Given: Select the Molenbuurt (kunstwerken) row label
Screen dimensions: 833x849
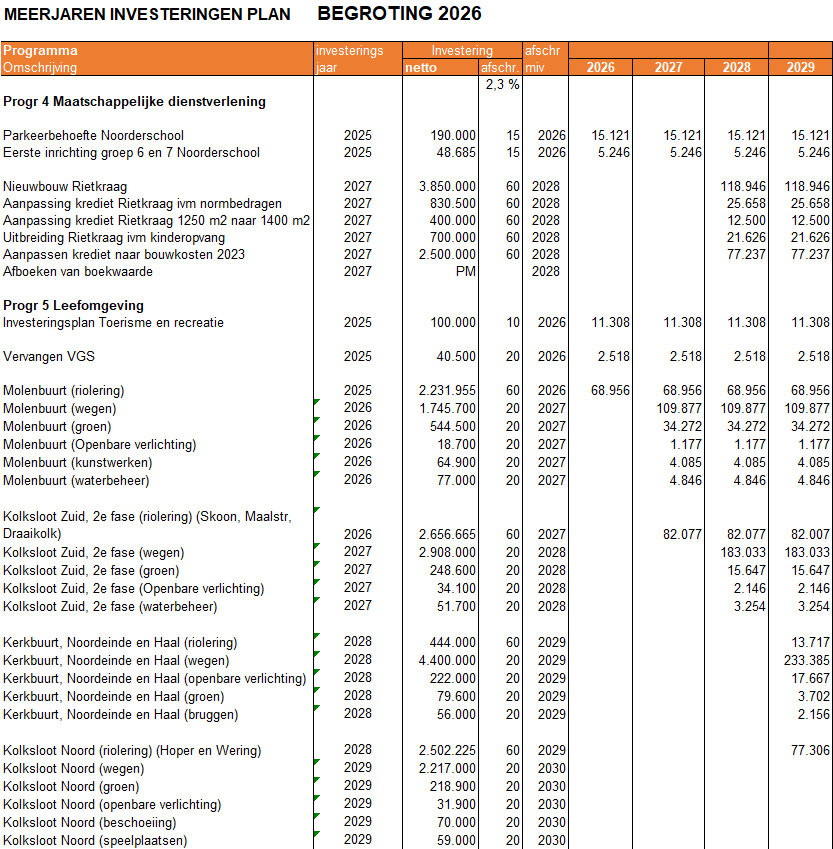Looking at the screenshot, I should coord(77,462).
